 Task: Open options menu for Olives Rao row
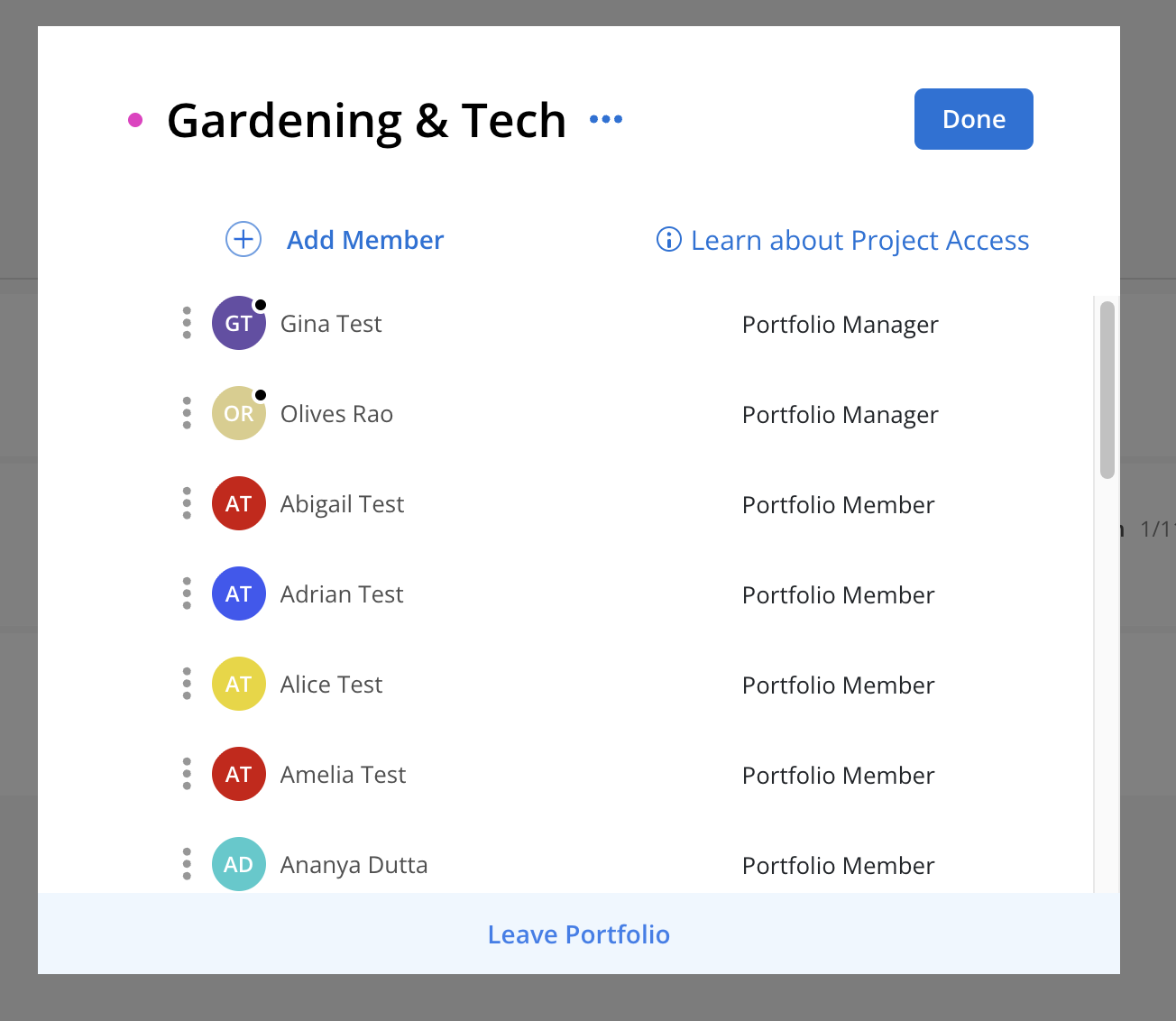click(x=187, y=413)
